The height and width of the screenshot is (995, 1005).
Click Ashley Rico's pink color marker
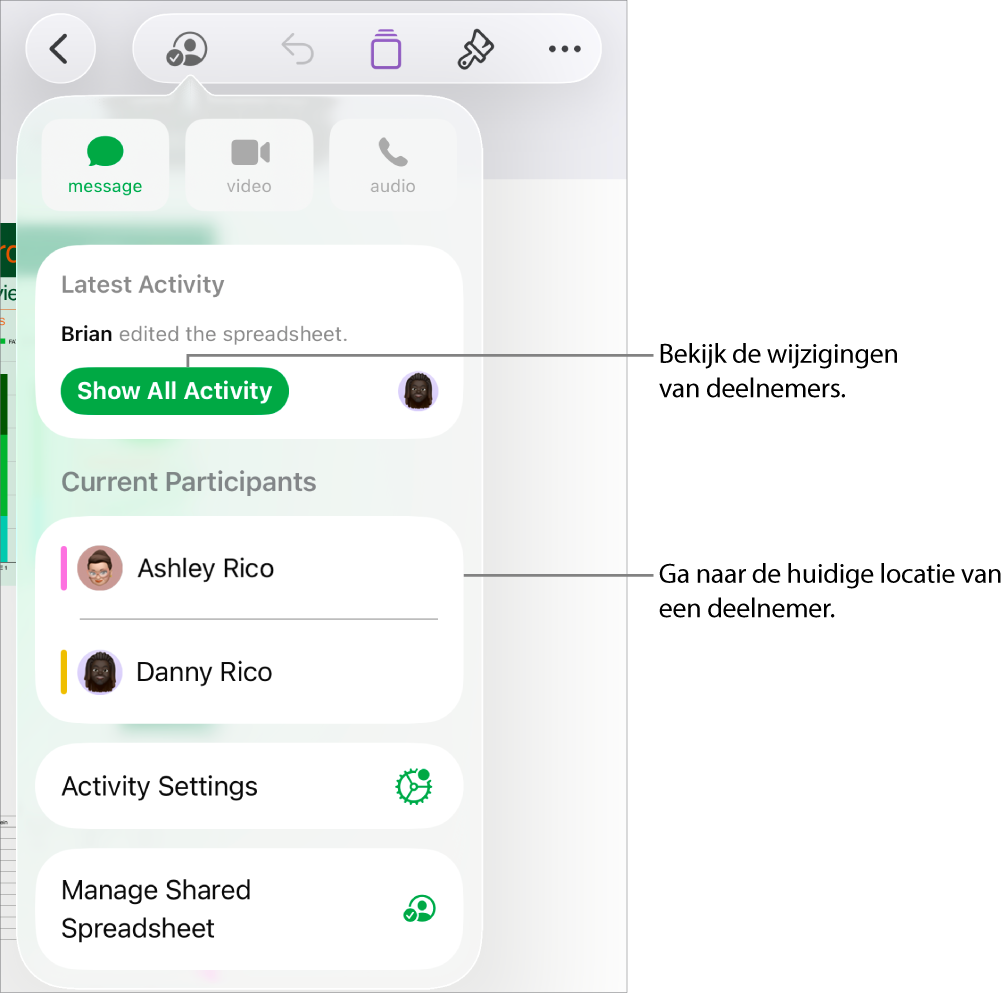63,568
